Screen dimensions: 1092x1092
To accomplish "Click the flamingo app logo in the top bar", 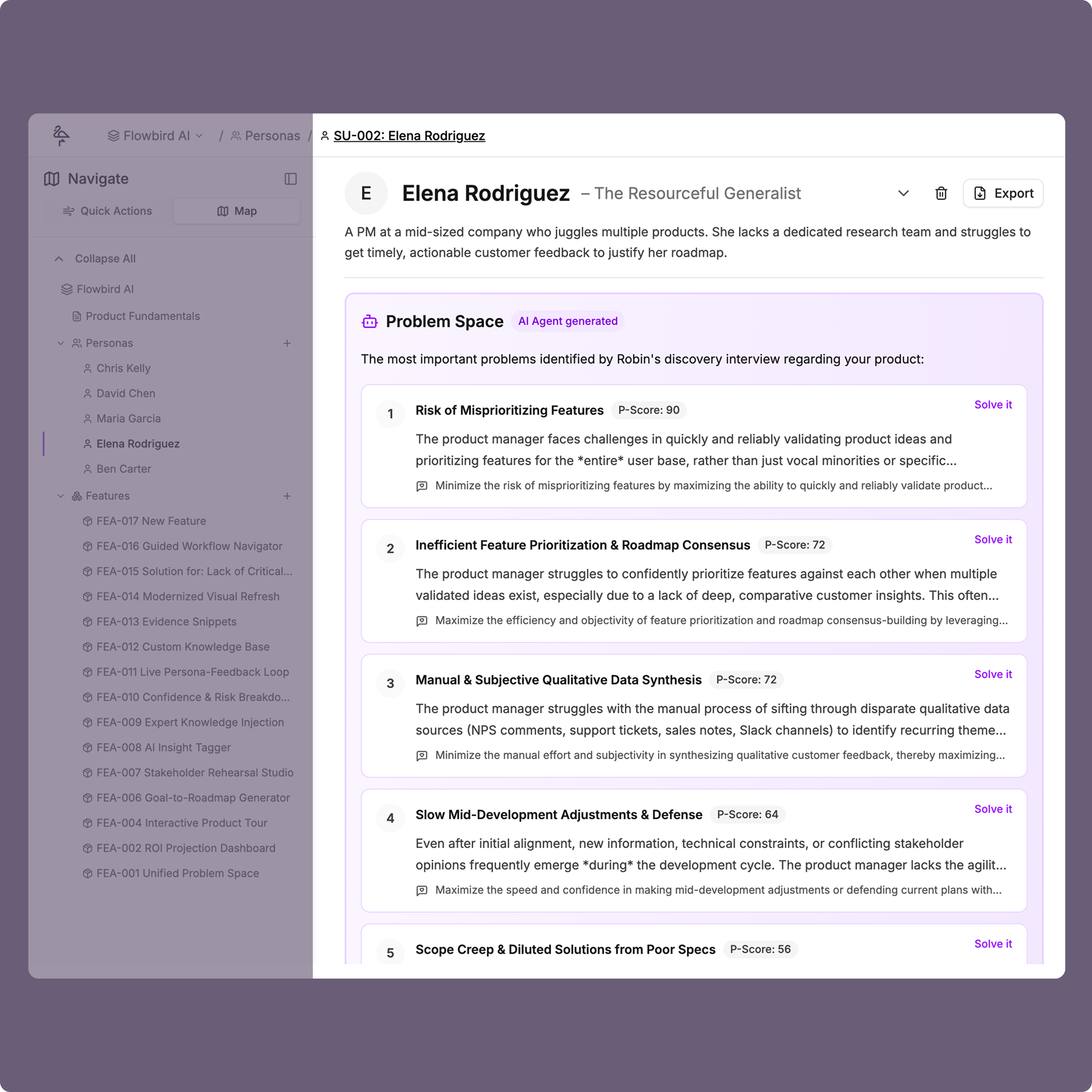I will point(62,135).
